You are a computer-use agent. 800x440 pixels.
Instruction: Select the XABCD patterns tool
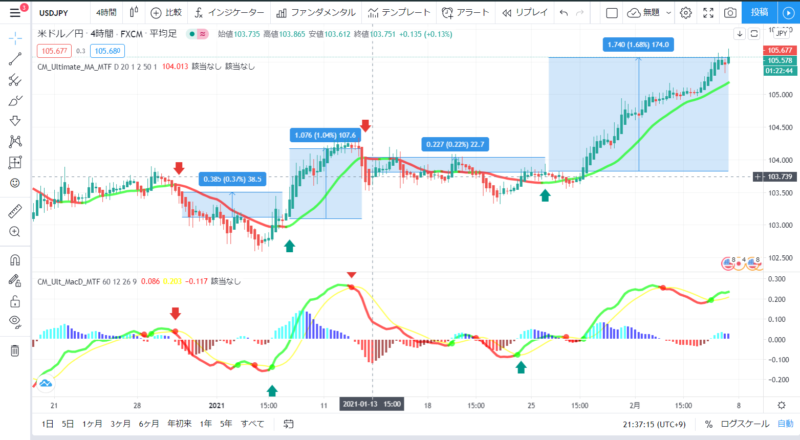click(x=15, y=141)
